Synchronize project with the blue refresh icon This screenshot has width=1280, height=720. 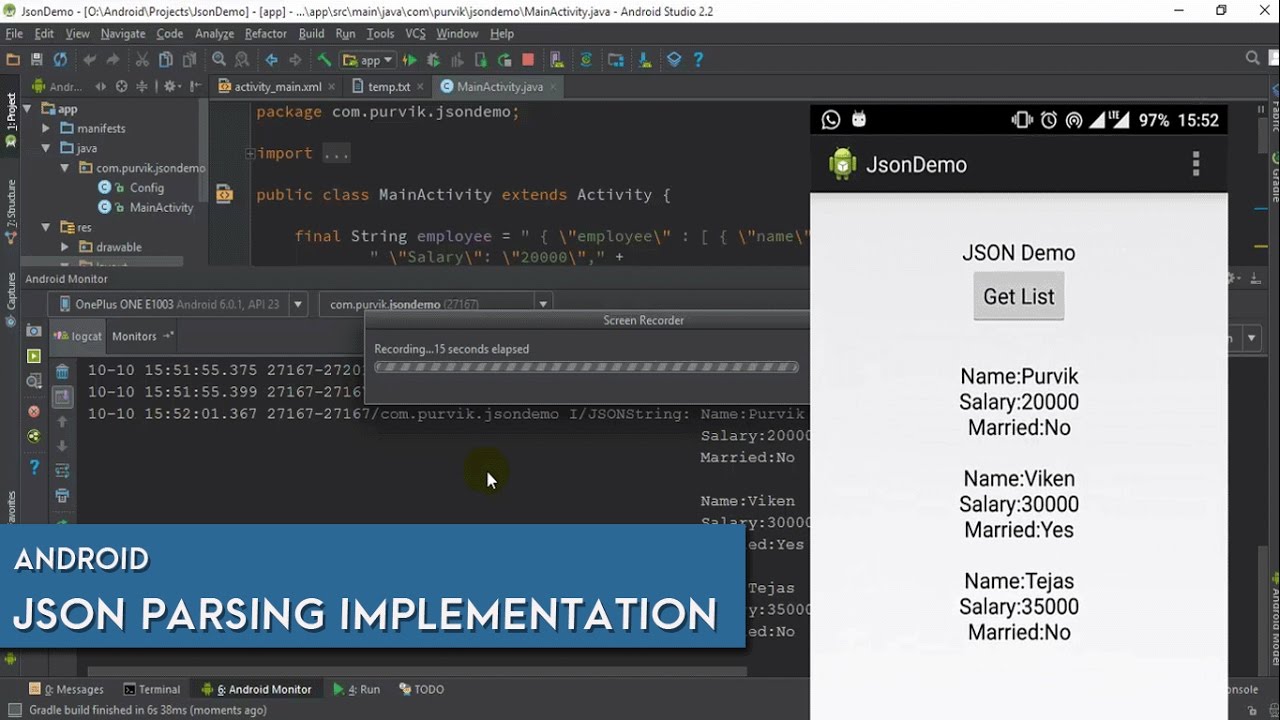(x=60, y=60)
